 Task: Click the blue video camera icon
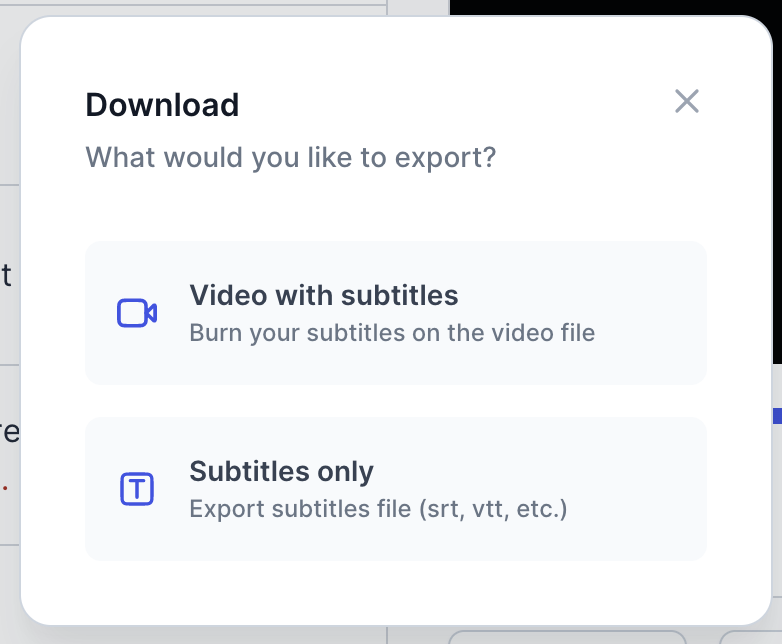pyautogui.click(x=137, y=313)
